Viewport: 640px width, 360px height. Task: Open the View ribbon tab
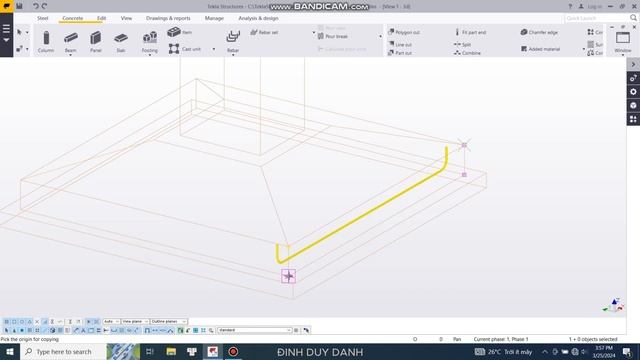point(126,18)
